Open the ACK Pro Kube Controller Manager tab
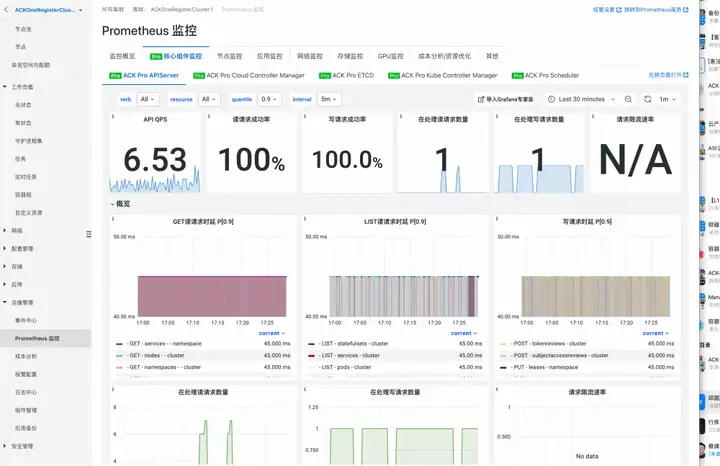Image resolution: width=720 pixels, height=466 pixels. click(x=443, y=75)
